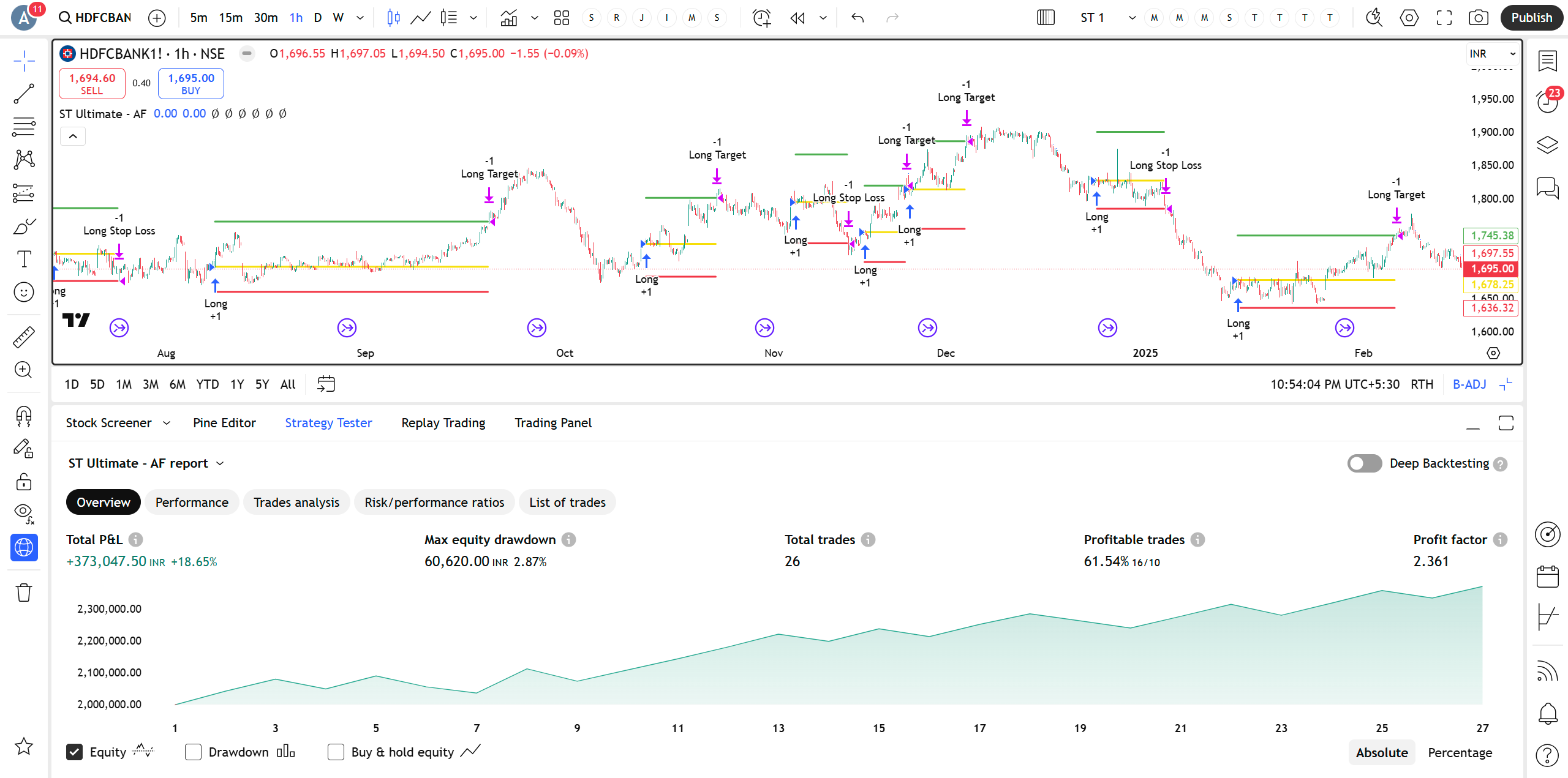Open the INR currency dropdown
This screenshot has width=1568, height=778.
[1491, 54]
